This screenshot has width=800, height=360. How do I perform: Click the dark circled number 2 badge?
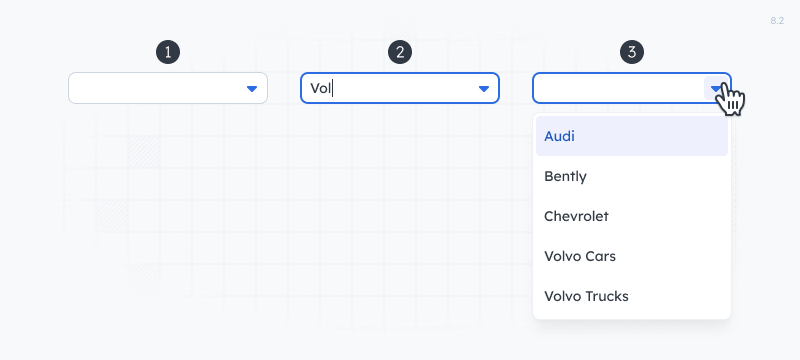(400, 52)
